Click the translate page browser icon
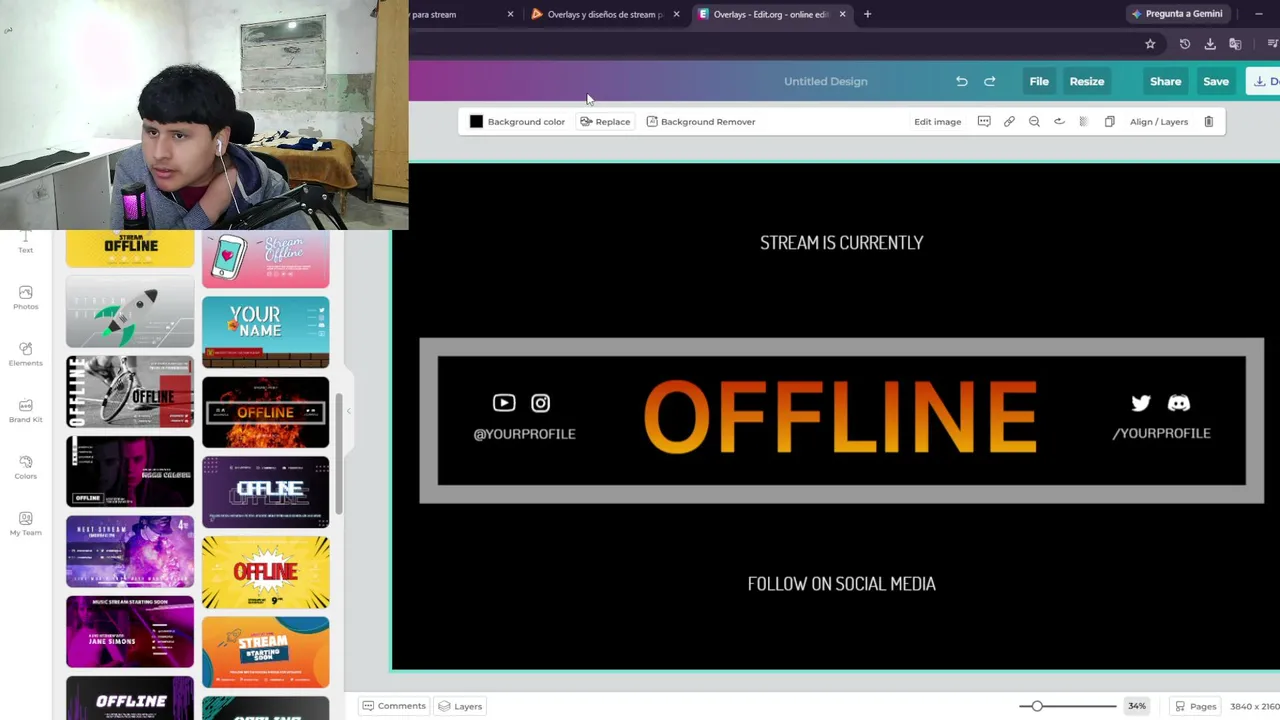Viewport: 1280px width, 720px height. pyautogui.click(x=1235, y=44)
